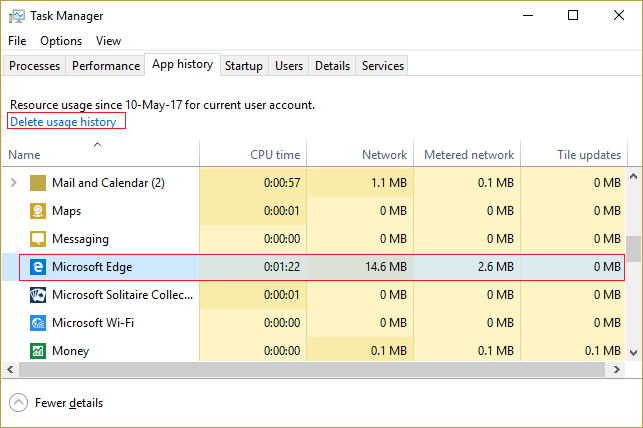
Task: Select the Microsoft Edge row name
Action: (x=92, y=267)
